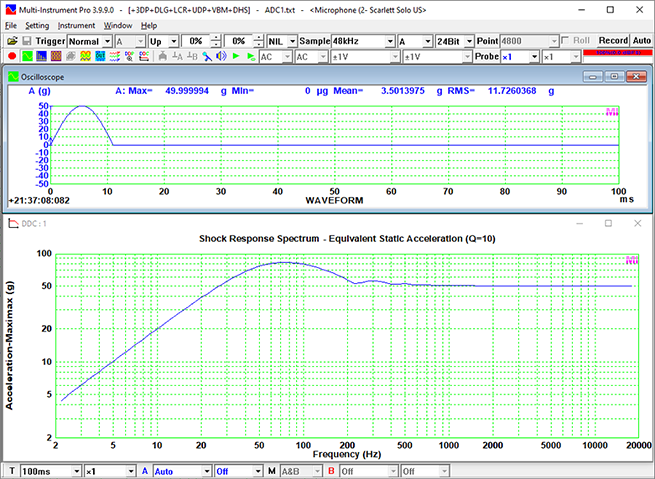This screenshot has width=655, height=479.
Task: Toggle the Roll checkbox
Action: click(567, 41)
